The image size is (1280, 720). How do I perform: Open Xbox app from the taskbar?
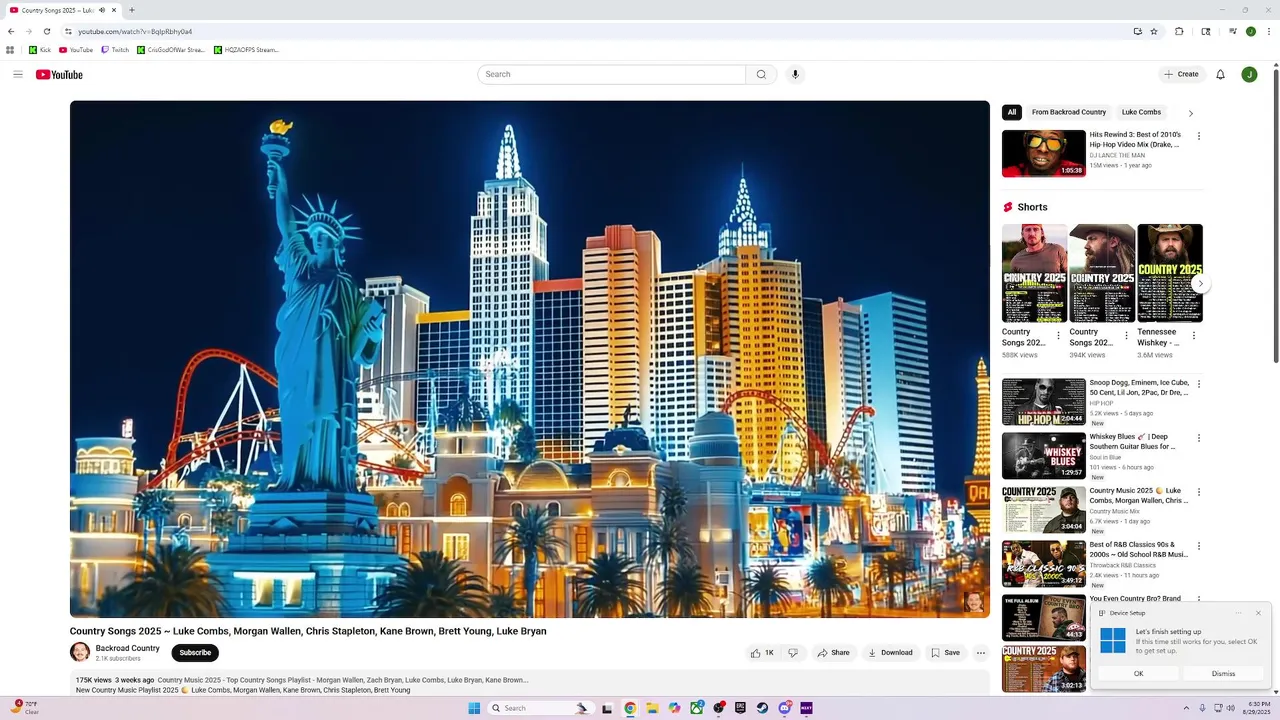pos(697,708)
